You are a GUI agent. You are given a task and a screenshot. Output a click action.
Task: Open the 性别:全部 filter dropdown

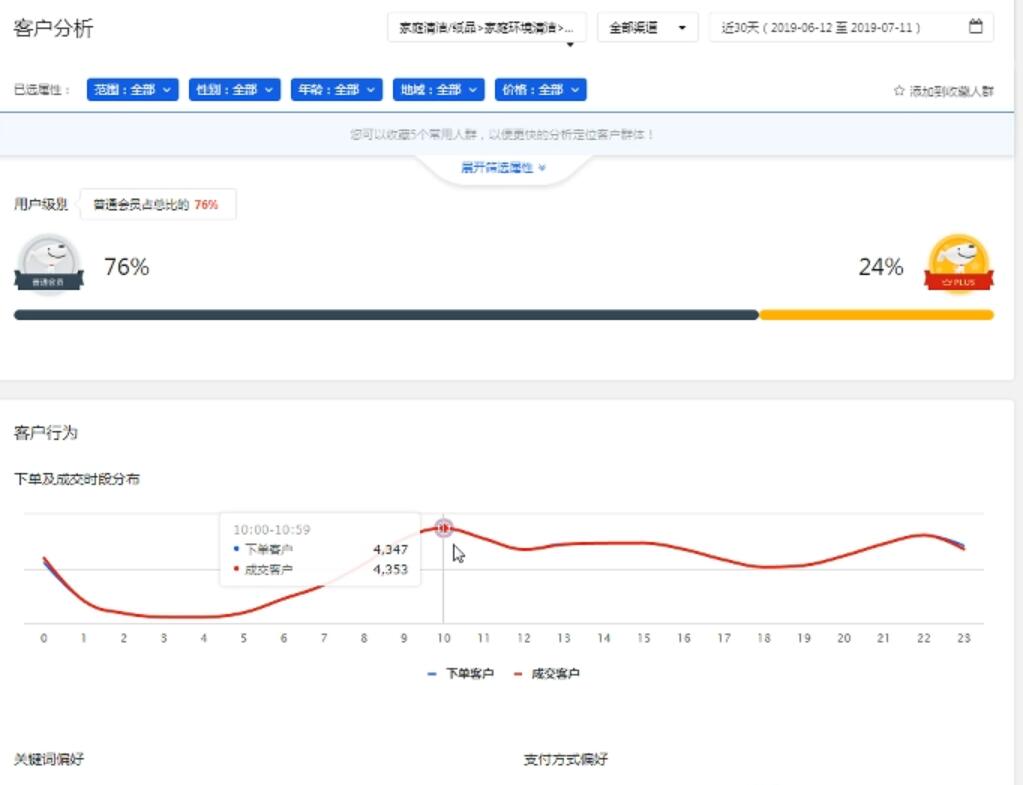[234, 89]
